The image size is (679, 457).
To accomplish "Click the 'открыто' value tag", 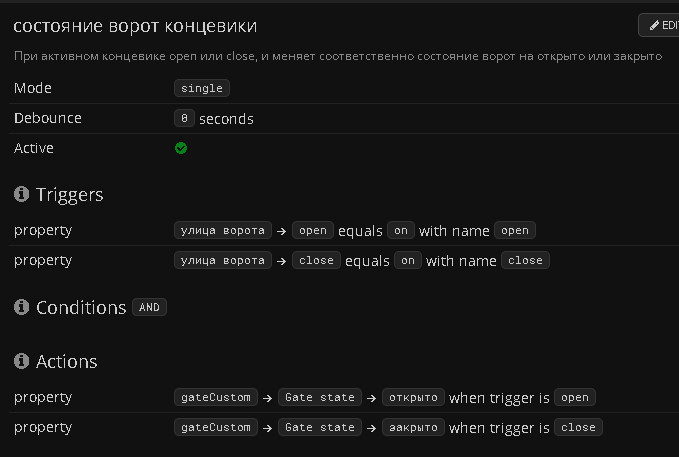I will 413,397.
